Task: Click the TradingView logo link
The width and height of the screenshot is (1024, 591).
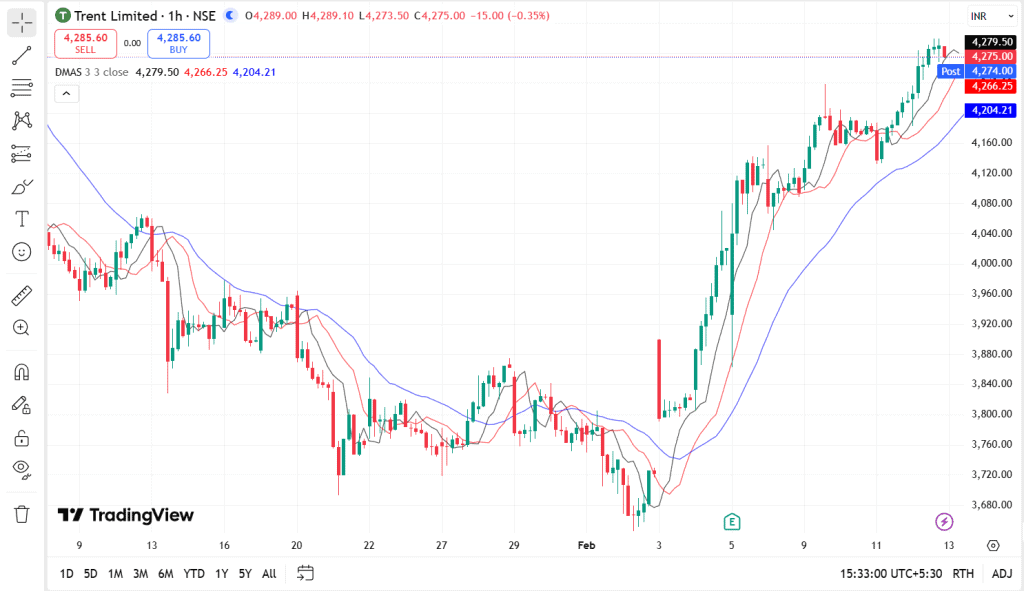Action: (125, 514)
